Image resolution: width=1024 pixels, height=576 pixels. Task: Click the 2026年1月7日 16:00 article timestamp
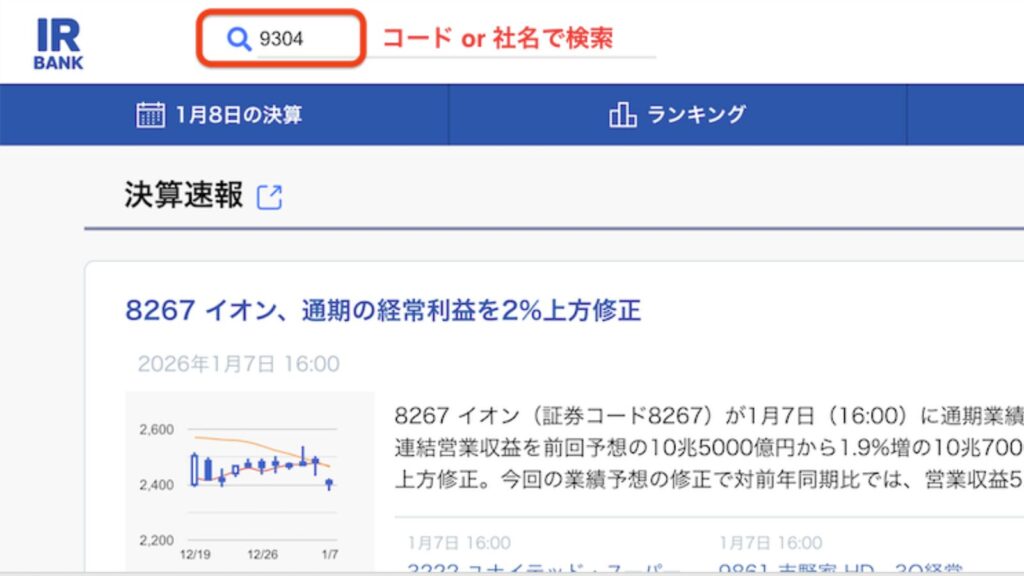[x=238, y=364]
